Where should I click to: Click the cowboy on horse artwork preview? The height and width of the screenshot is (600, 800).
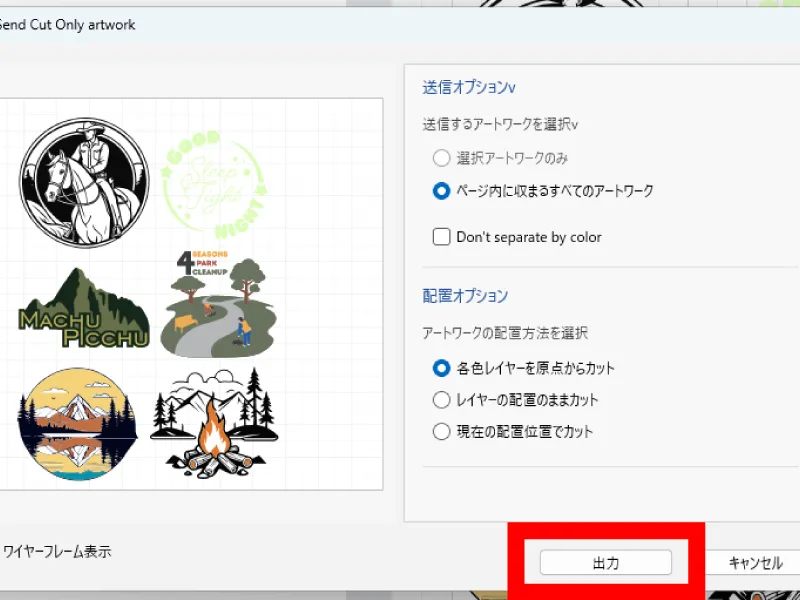[x=85, y=183]
